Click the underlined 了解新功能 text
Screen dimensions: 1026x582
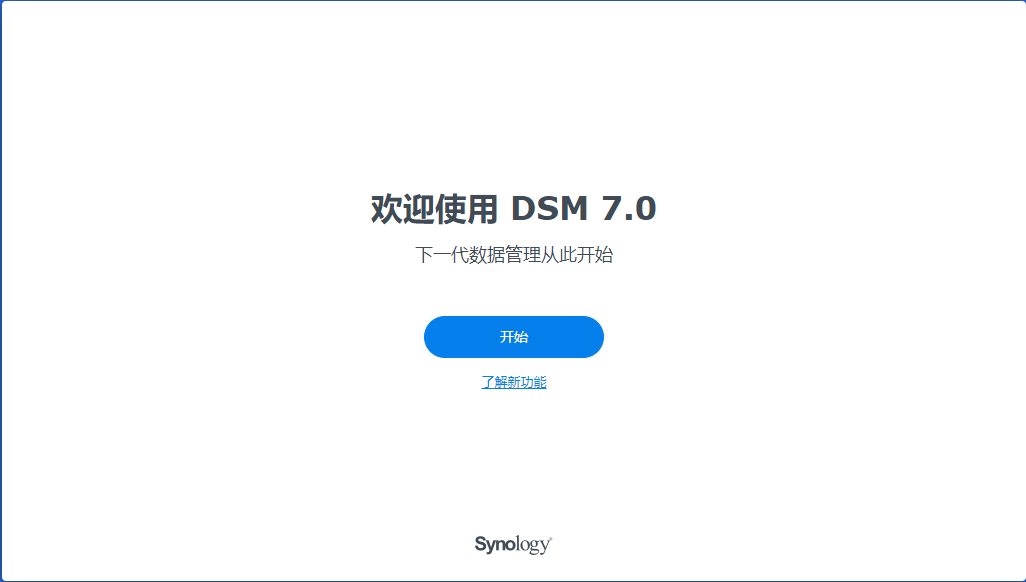click(x=514, y=382)
